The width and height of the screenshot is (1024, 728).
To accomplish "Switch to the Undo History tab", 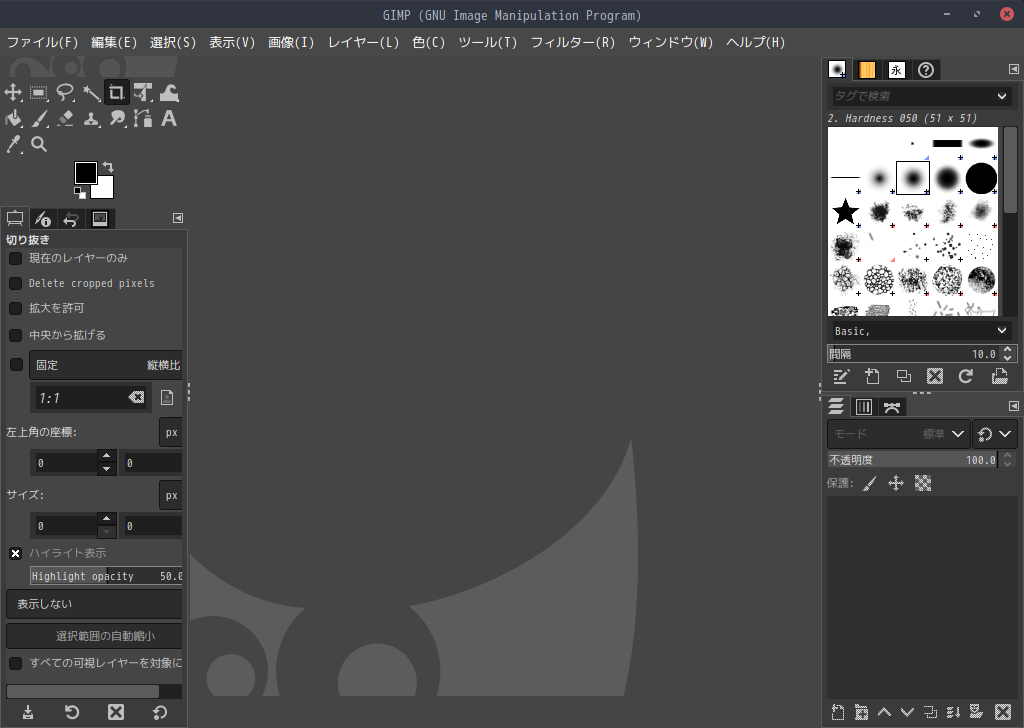I will click(71, 219).
